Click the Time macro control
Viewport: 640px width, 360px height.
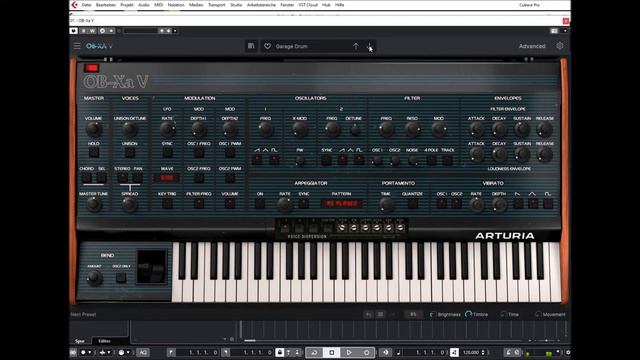click(509, 314)
